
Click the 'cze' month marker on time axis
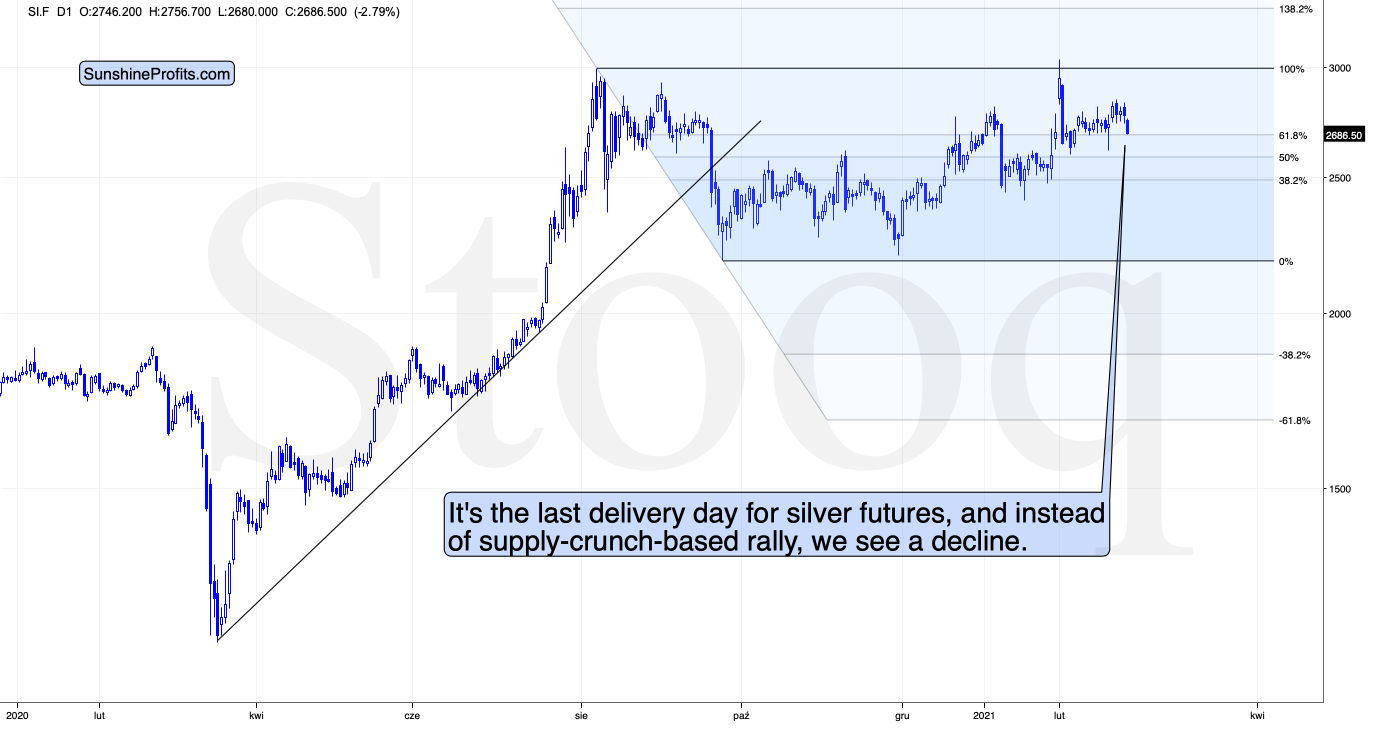(x=411, y=716)
